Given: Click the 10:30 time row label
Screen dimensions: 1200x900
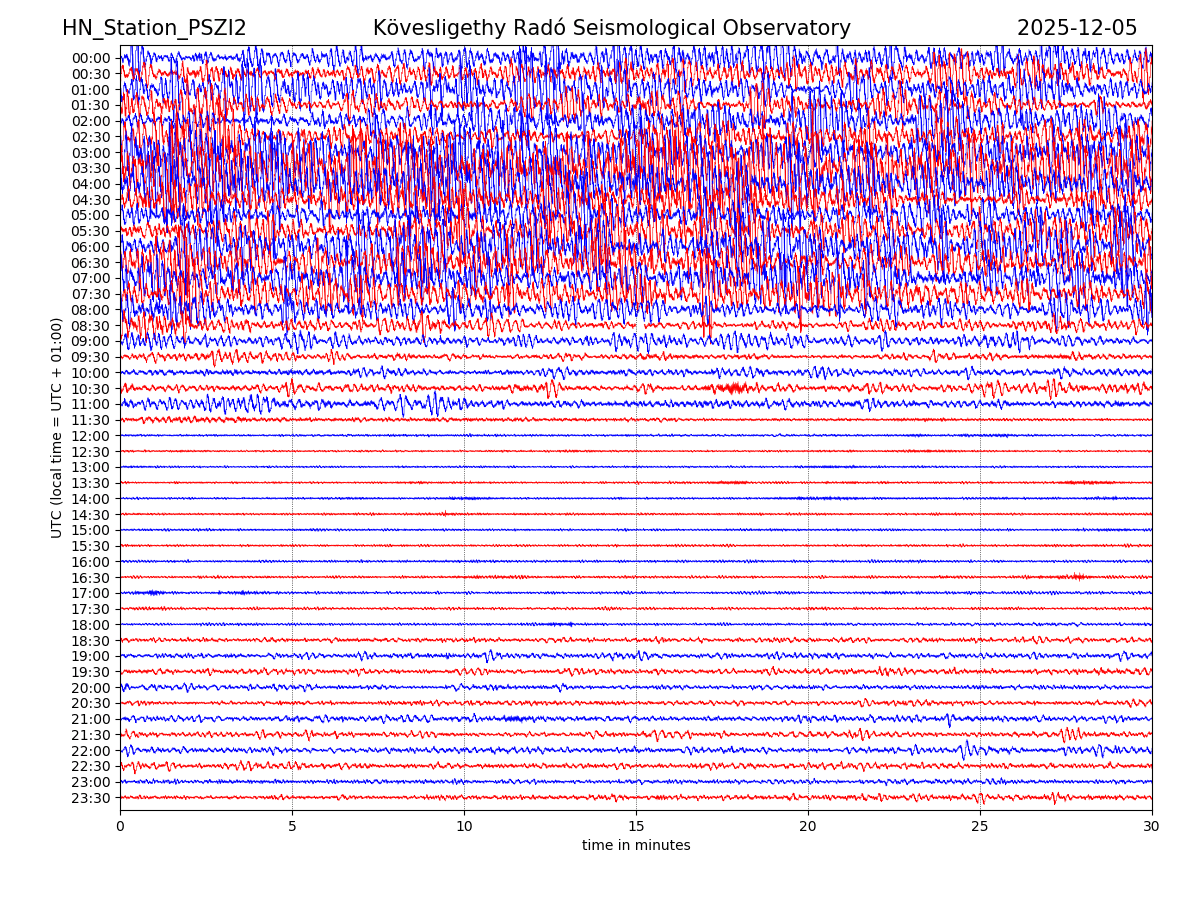Looking at the screenshot, I should click(90, 389).
